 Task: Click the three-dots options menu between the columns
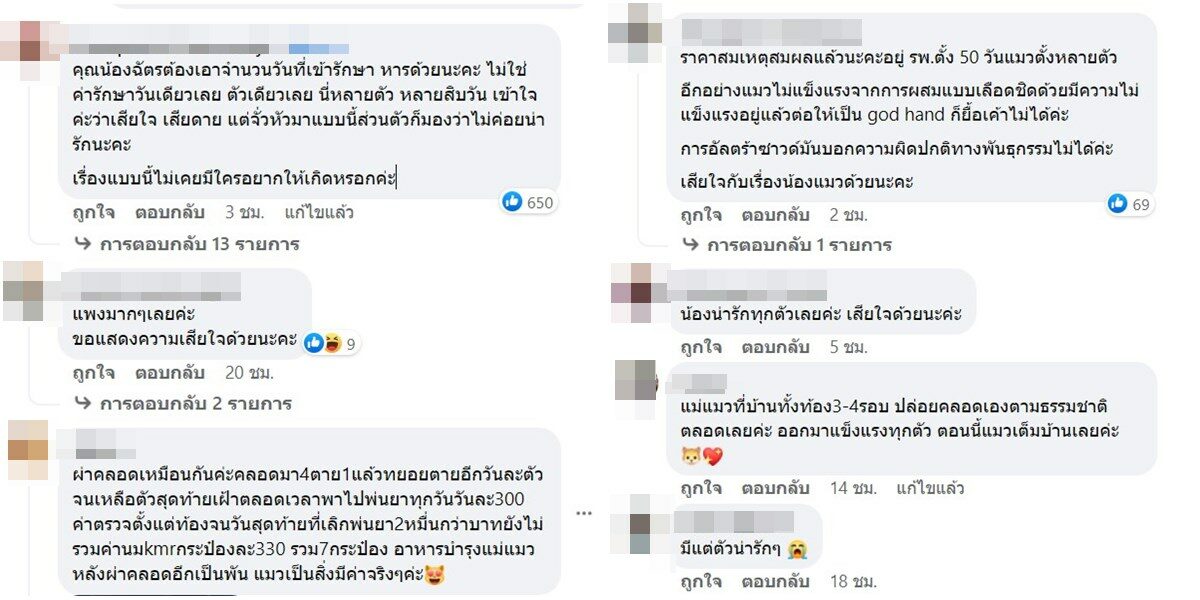[584, 514]
